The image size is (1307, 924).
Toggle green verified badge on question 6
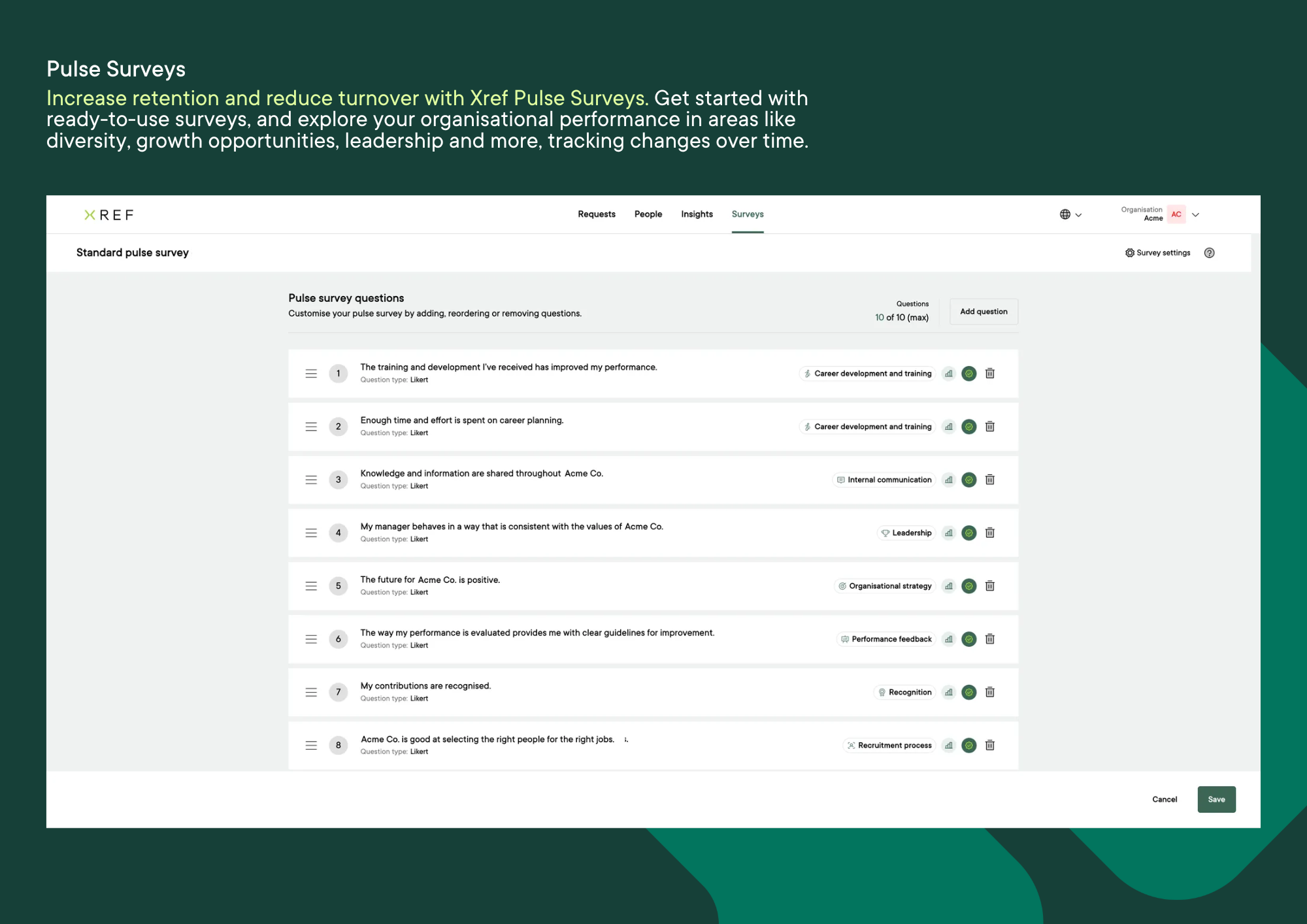click(969, 639)
